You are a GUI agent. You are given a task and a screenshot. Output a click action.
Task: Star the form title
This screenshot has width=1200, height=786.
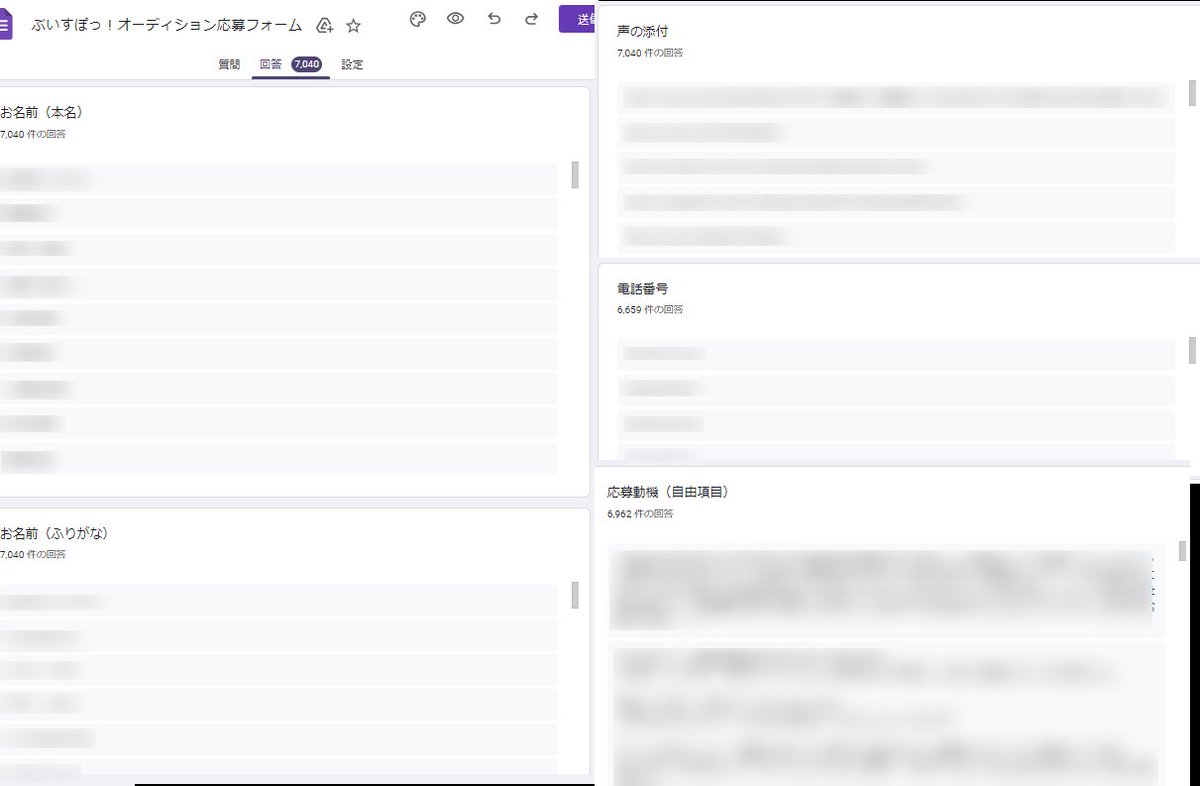[353, 25]
